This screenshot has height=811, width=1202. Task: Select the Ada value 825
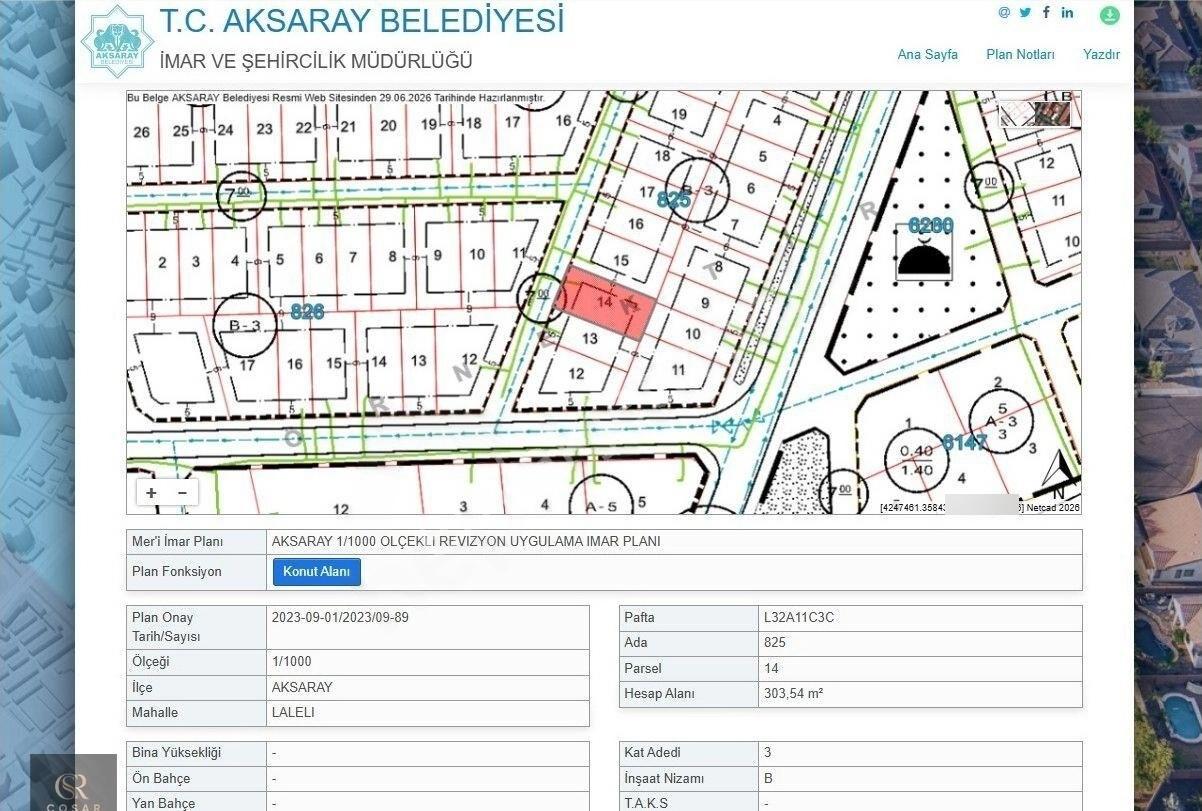775,643
